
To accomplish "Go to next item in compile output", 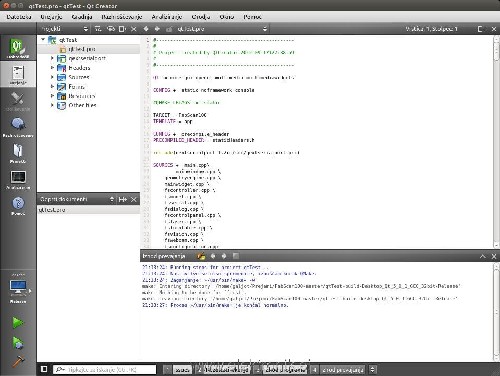I will pyautogui.click(x=224, y=256).
